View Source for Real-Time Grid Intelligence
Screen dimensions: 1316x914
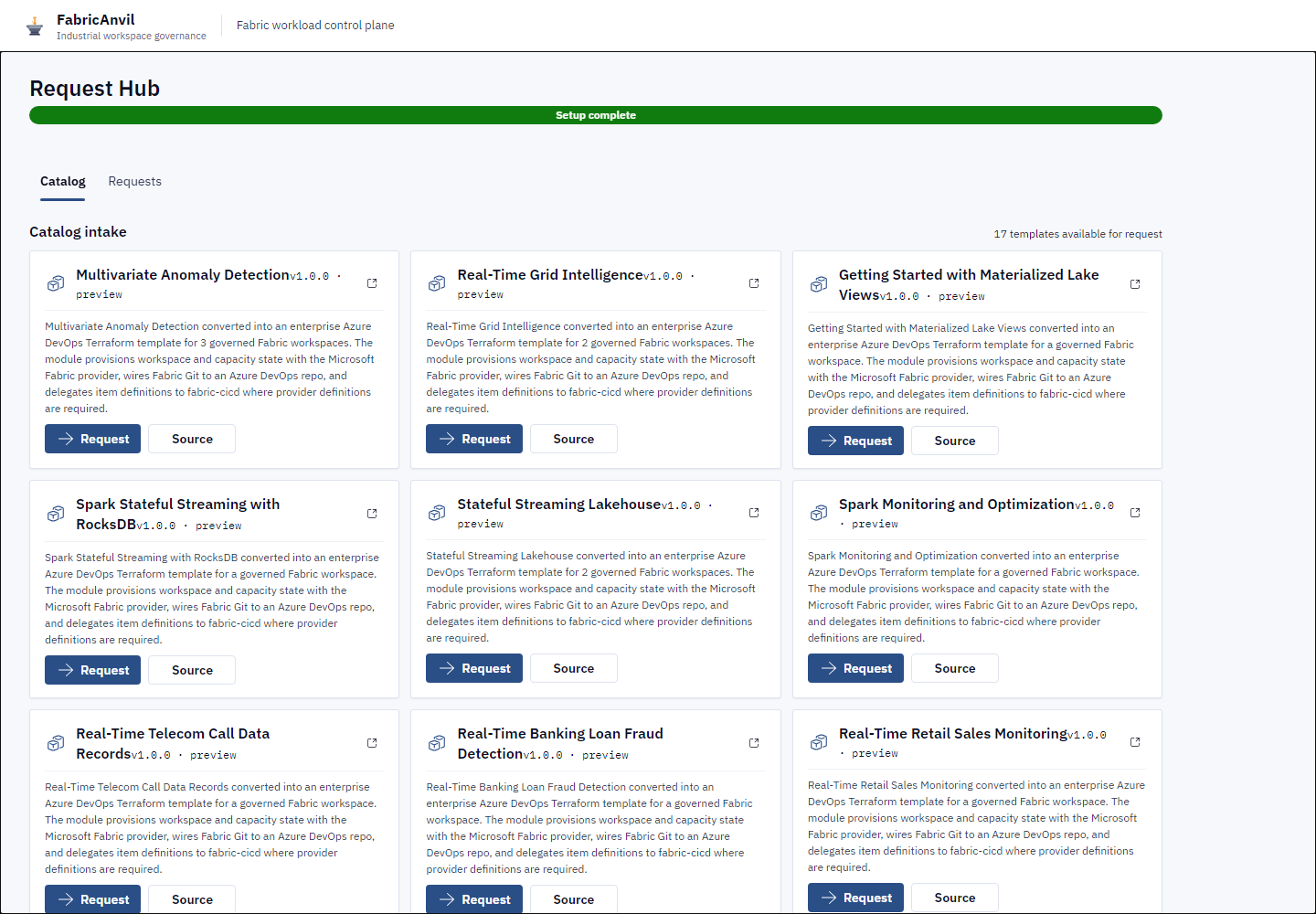coord(573,439)
